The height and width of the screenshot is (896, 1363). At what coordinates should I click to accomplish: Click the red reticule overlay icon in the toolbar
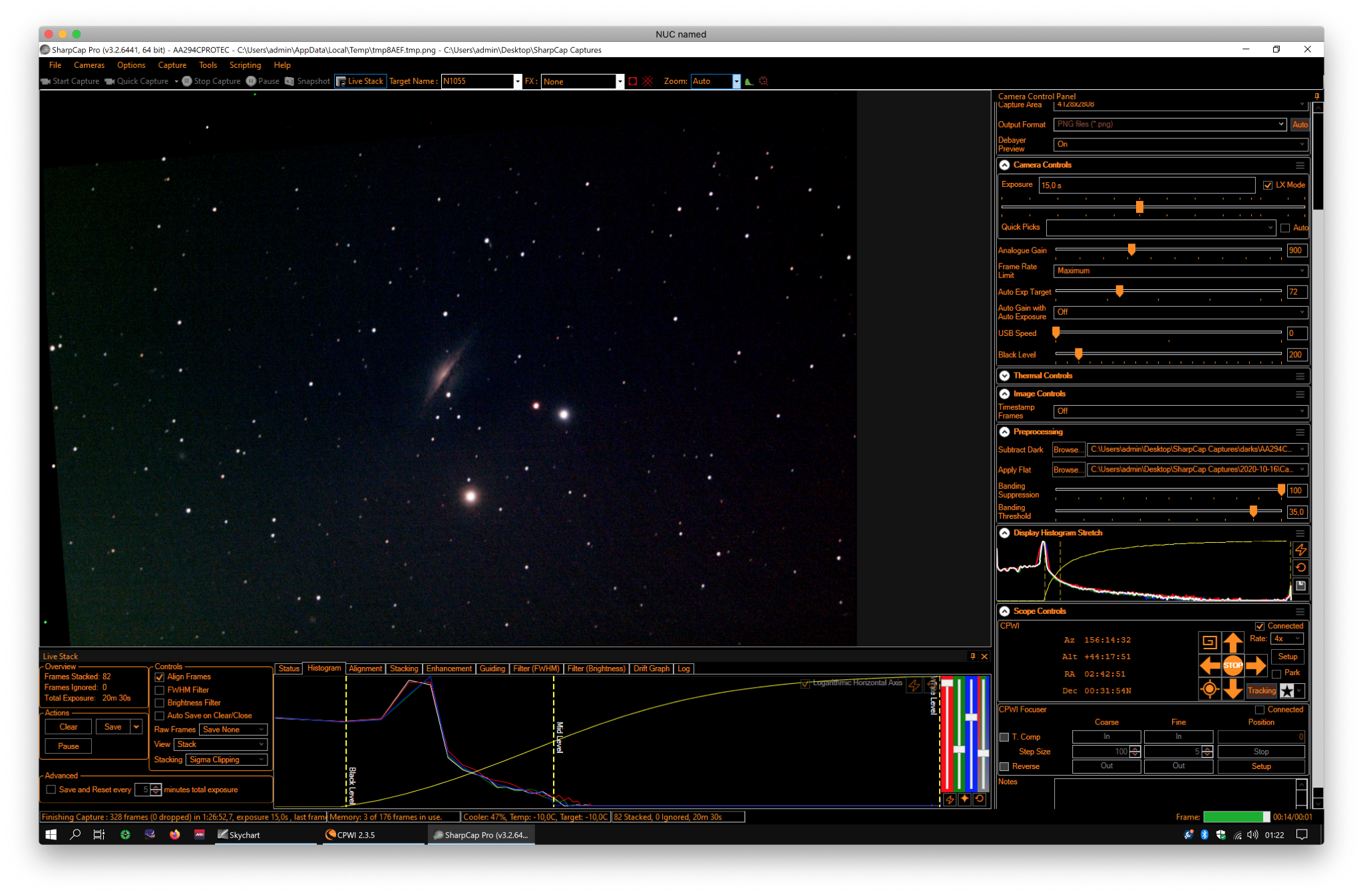648,81
